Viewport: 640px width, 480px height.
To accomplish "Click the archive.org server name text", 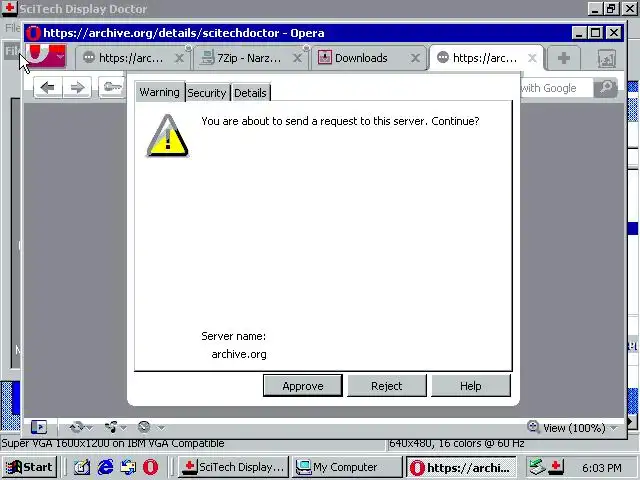I will (x=239, y=354).
